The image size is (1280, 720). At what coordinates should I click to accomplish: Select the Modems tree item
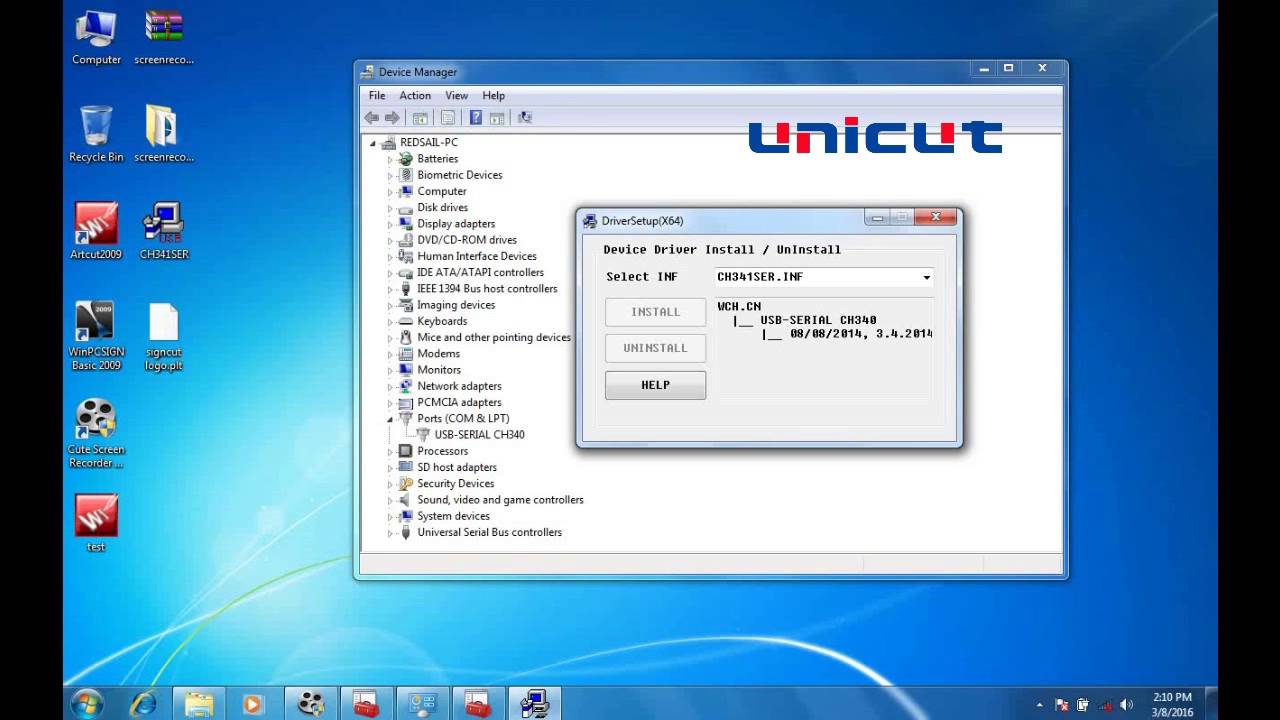point(438,354)
